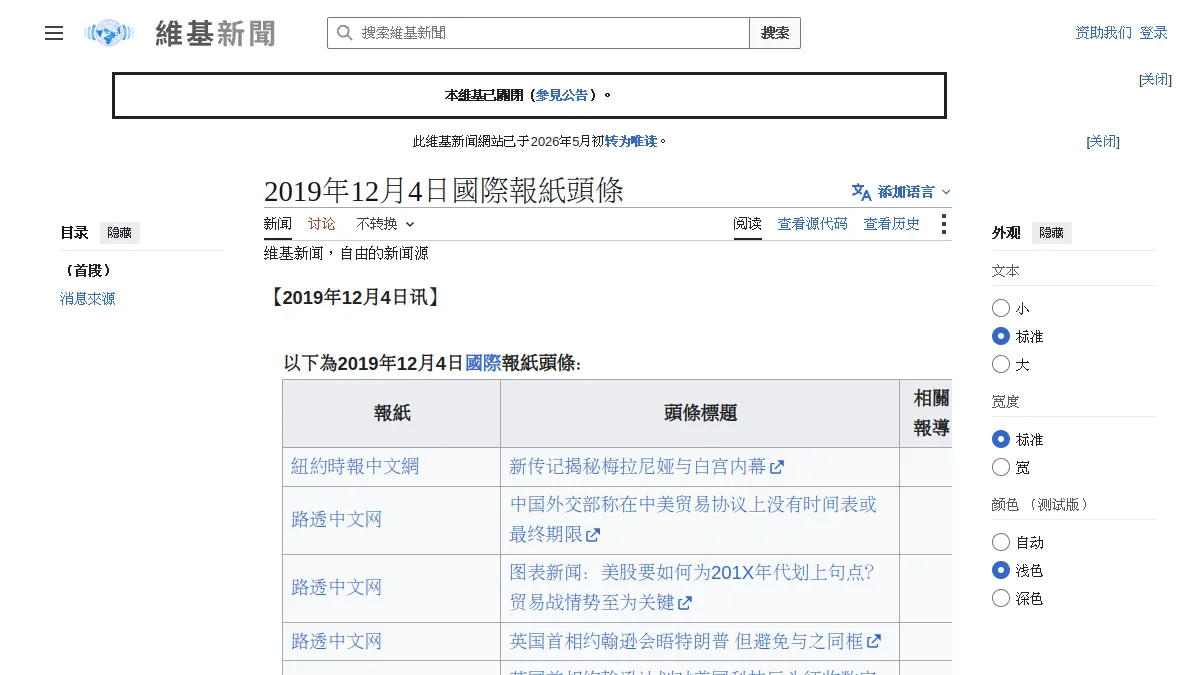Click the page title 2019年12月4日國際報紙頭條
This screenshot has height=675, width=1200.
click(x=444, y=190)
